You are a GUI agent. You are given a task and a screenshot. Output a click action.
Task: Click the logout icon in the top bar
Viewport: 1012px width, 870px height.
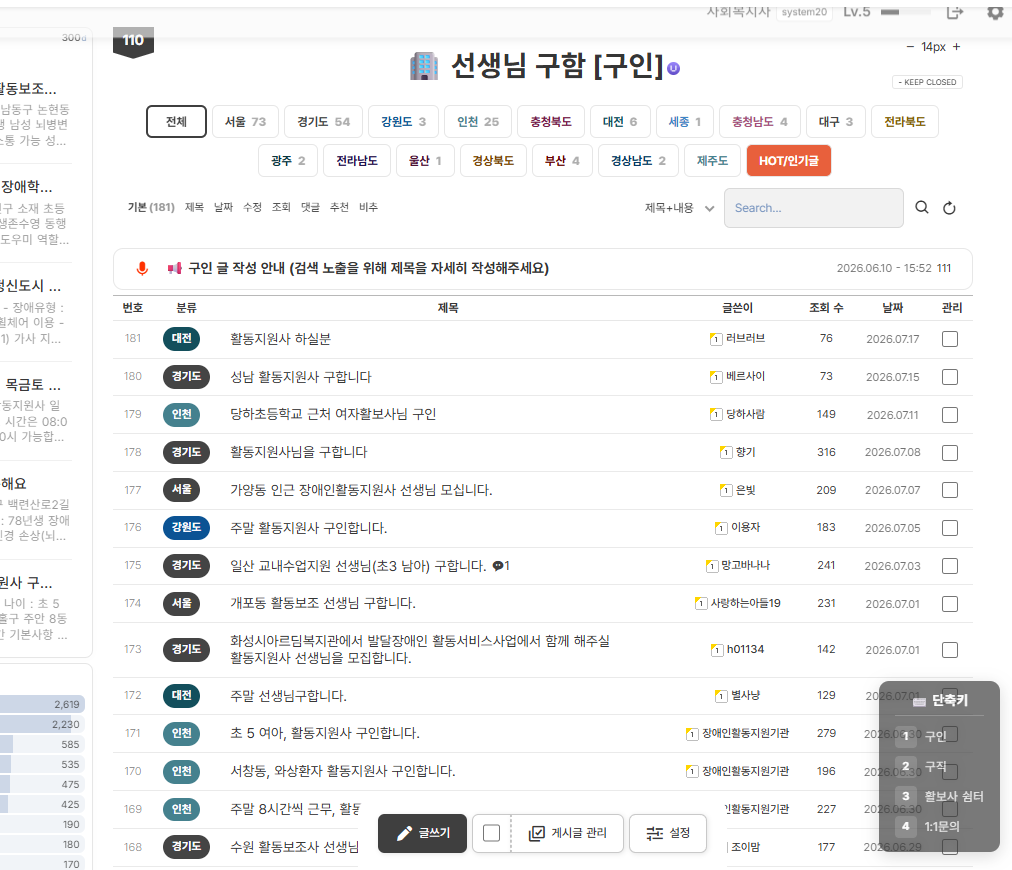tap(955, 12)
